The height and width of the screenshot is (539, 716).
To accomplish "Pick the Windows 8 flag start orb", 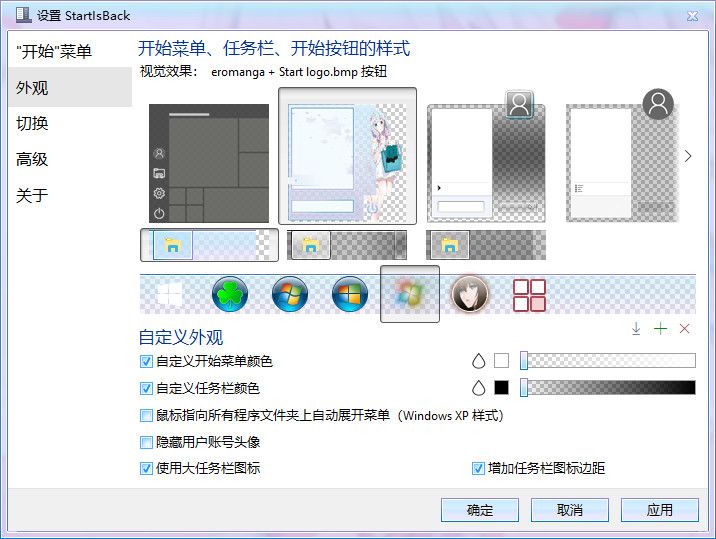I will 350,294.
